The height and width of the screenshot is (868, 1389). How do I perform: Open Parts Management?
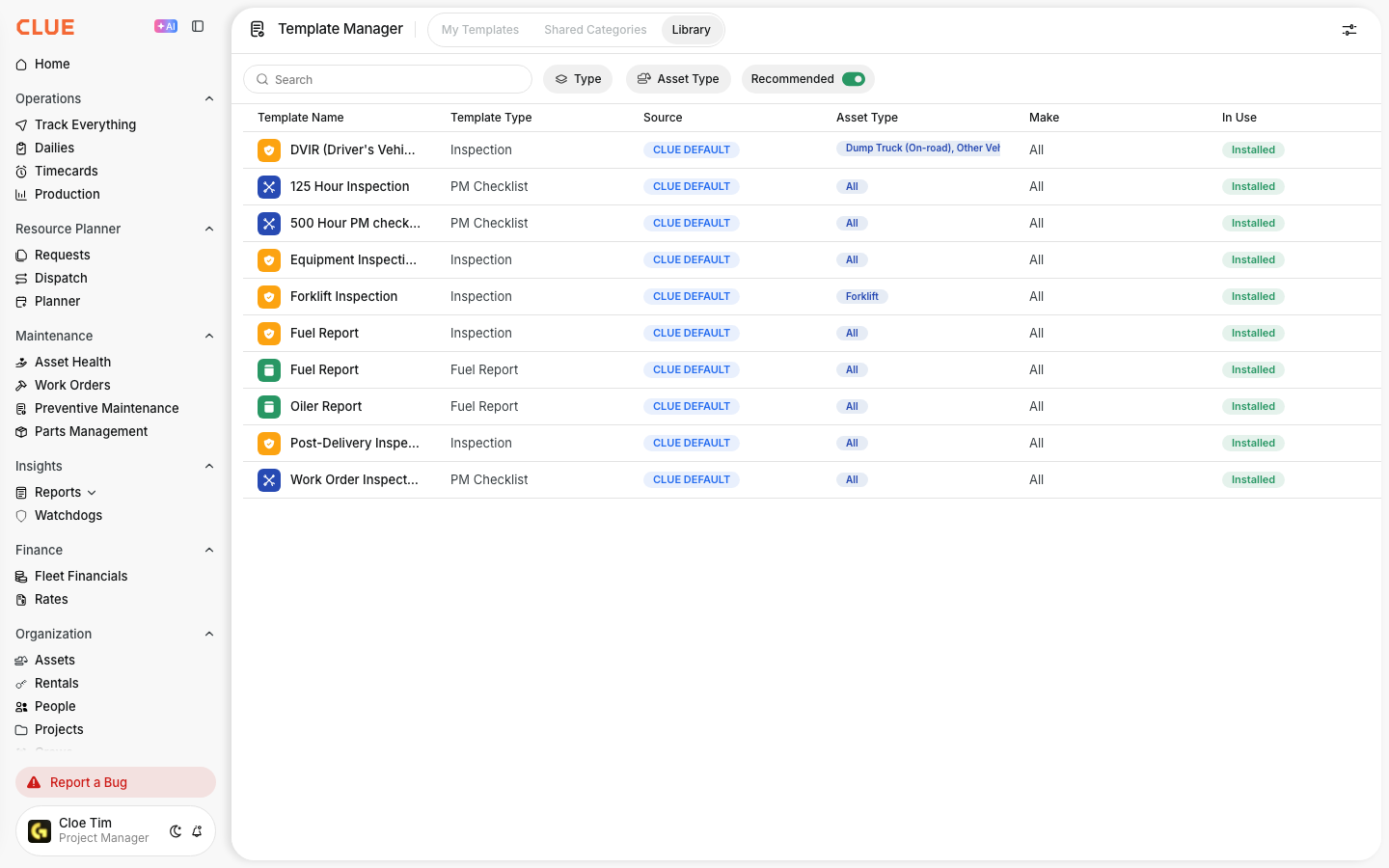91,431
